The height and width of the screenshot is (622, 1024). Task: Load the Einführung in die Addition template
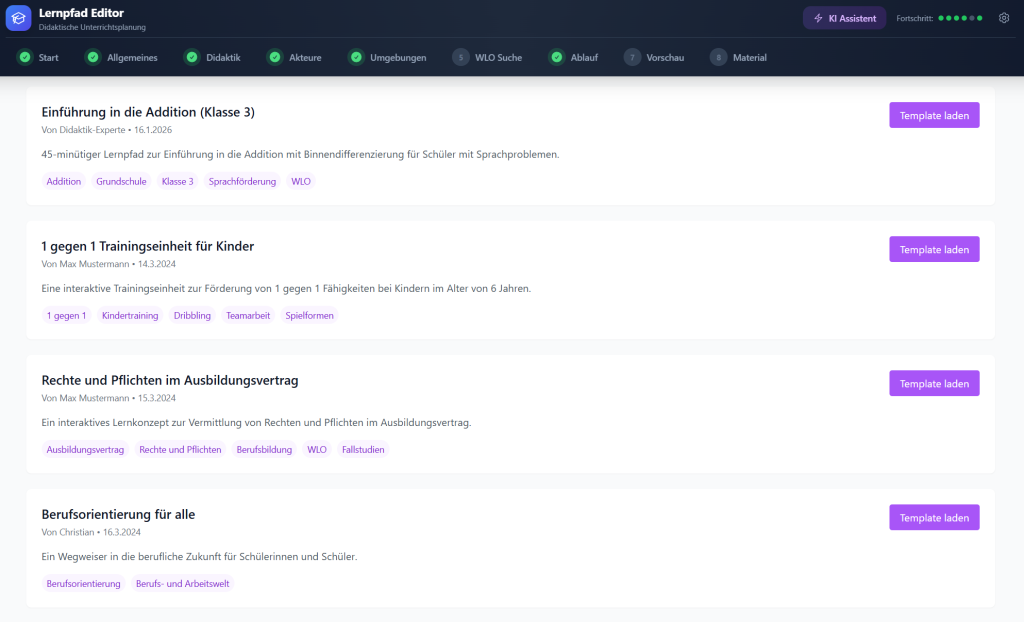pos(935,115)
